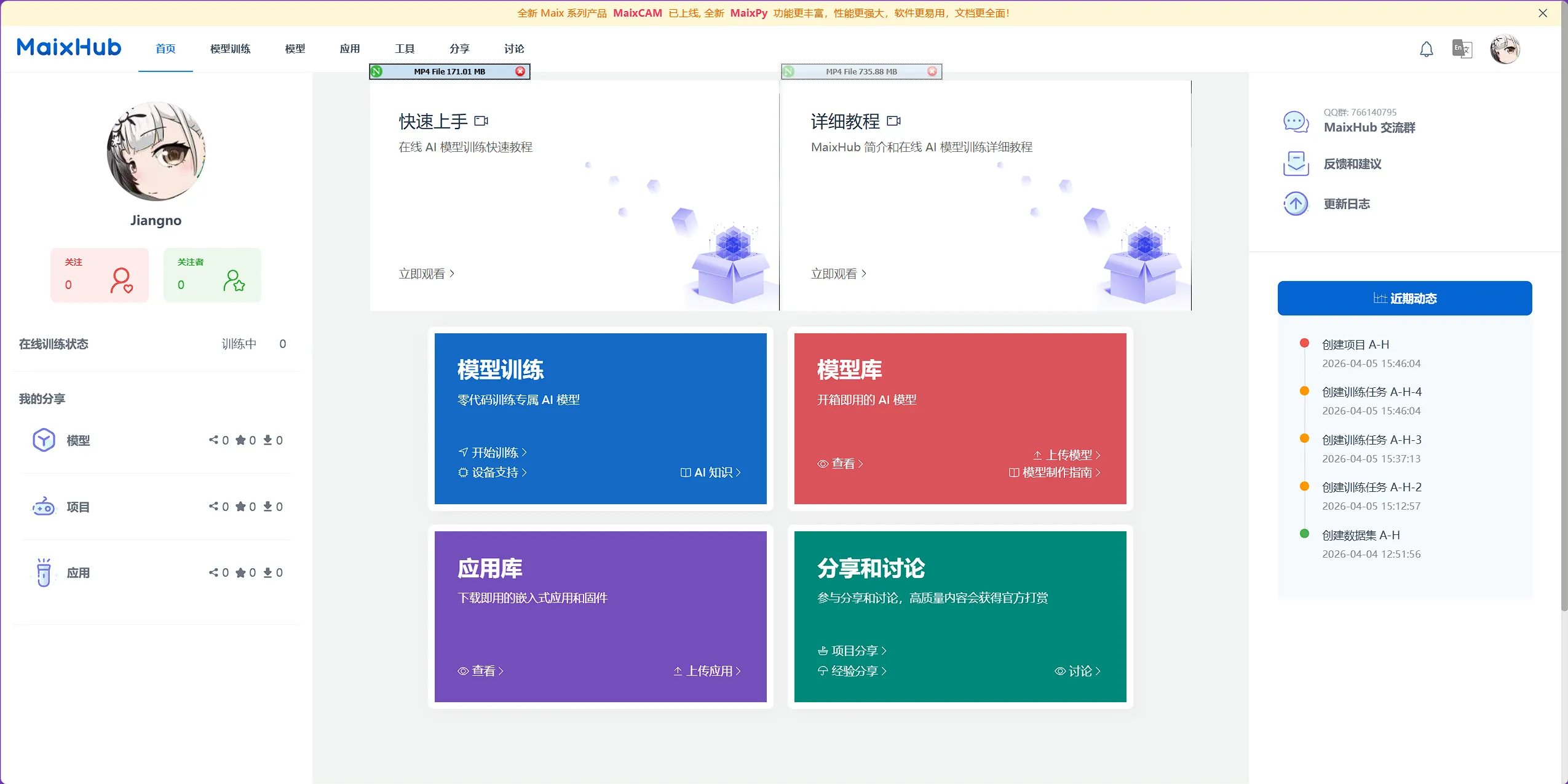The height and width of the screenshot is (784, 1568).
Task: Click 开始训练 in 模型训练 card
Action: [x=493, y=453]
